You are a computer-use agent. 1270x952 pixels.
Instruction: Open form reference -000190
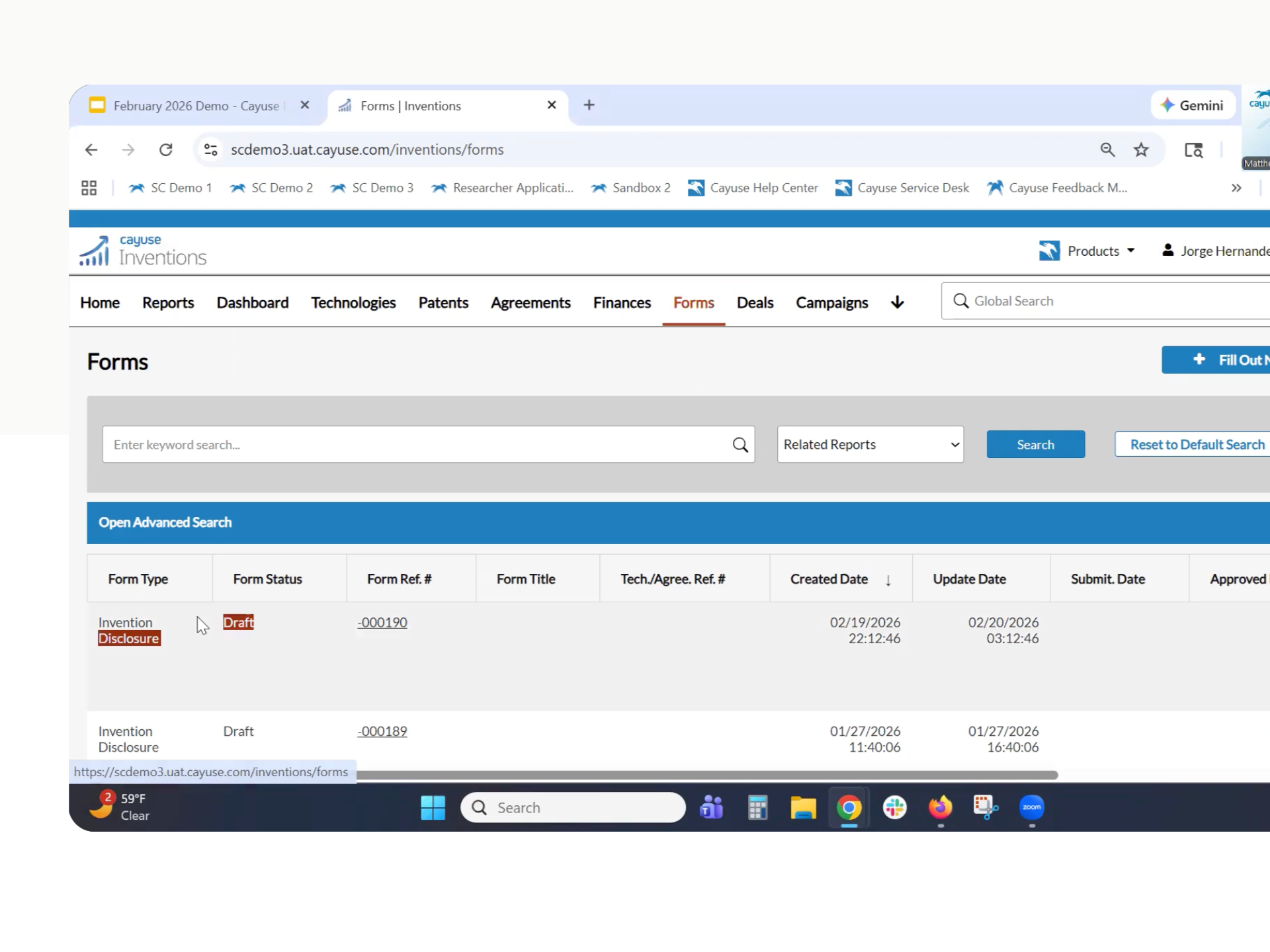pyautogui.click(x=382, y=623)
